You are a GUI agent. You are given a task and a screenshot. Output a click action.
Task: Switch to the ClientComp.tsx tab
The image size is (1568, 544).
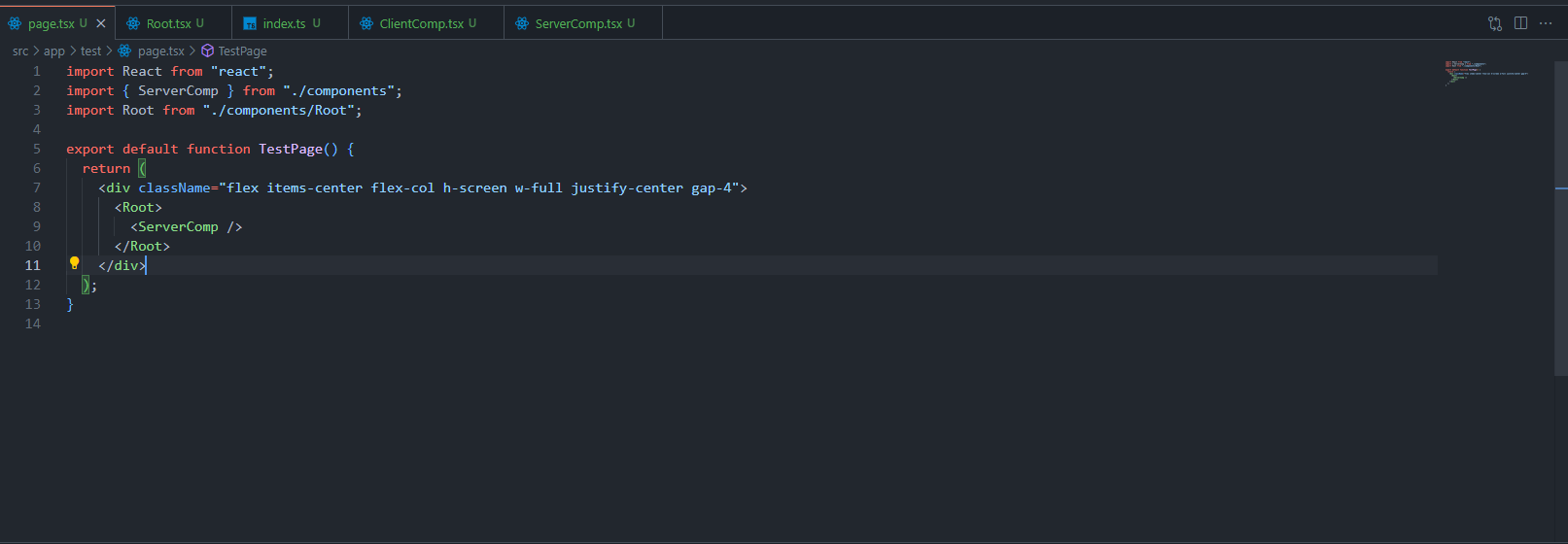coord(421,23)
